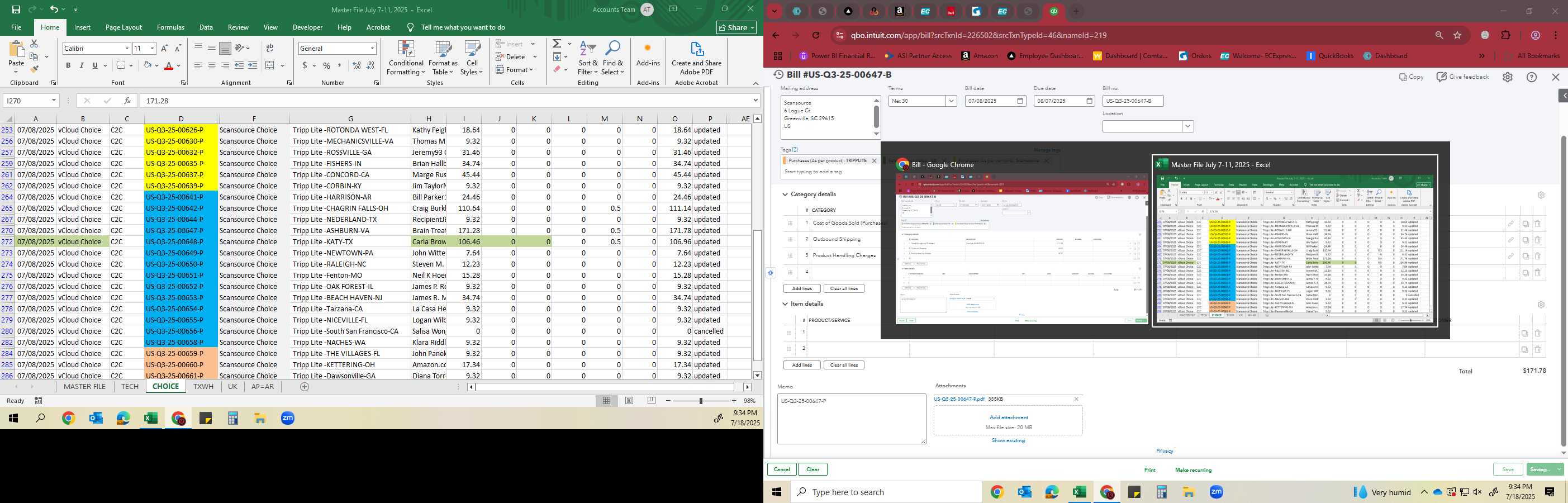Open the Font name Calibri dropdown
Screen dimensions: 1568x503
click(x=127, y=48)
